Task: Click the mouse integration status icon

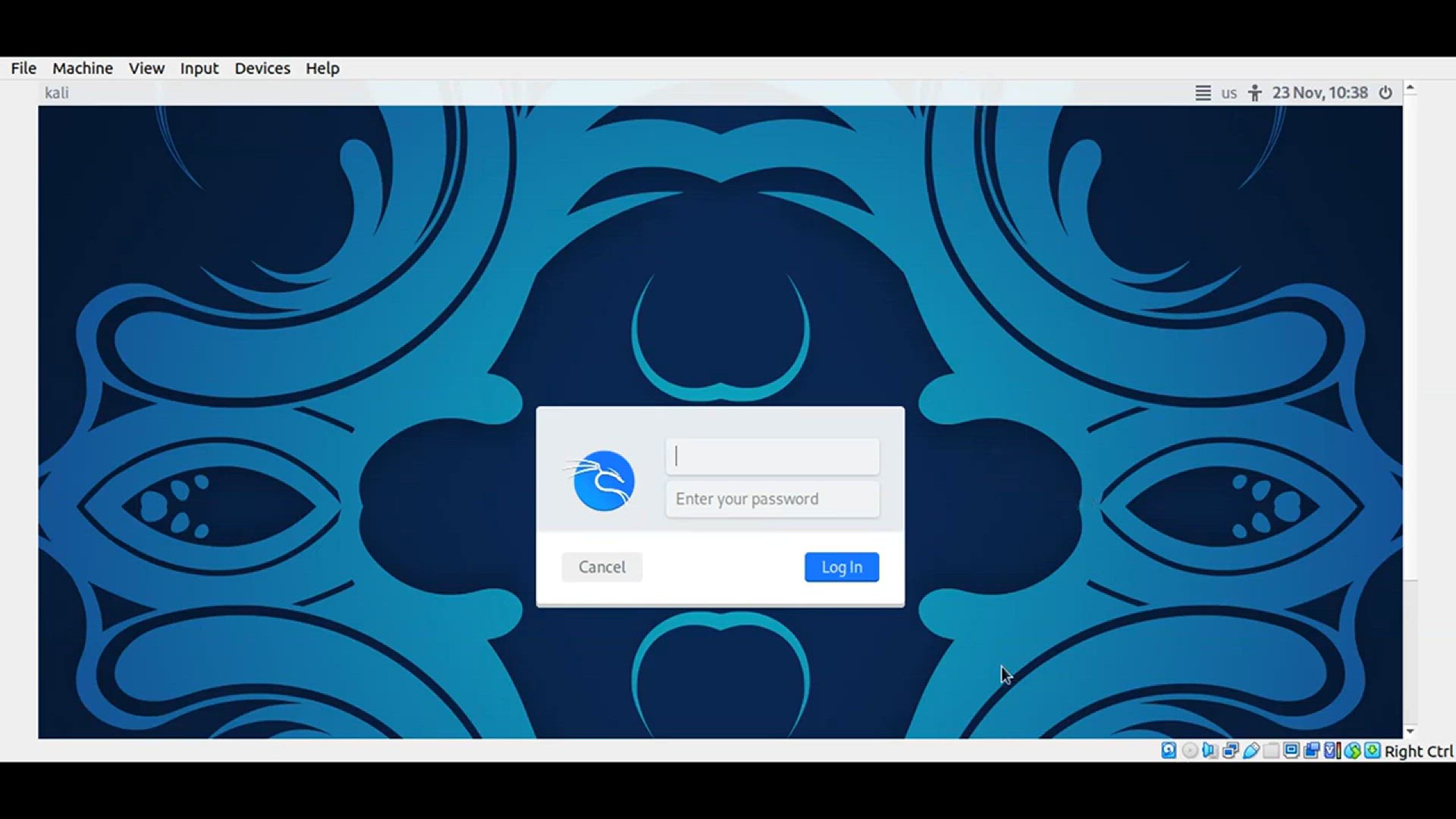Action: click(1353, 751)
